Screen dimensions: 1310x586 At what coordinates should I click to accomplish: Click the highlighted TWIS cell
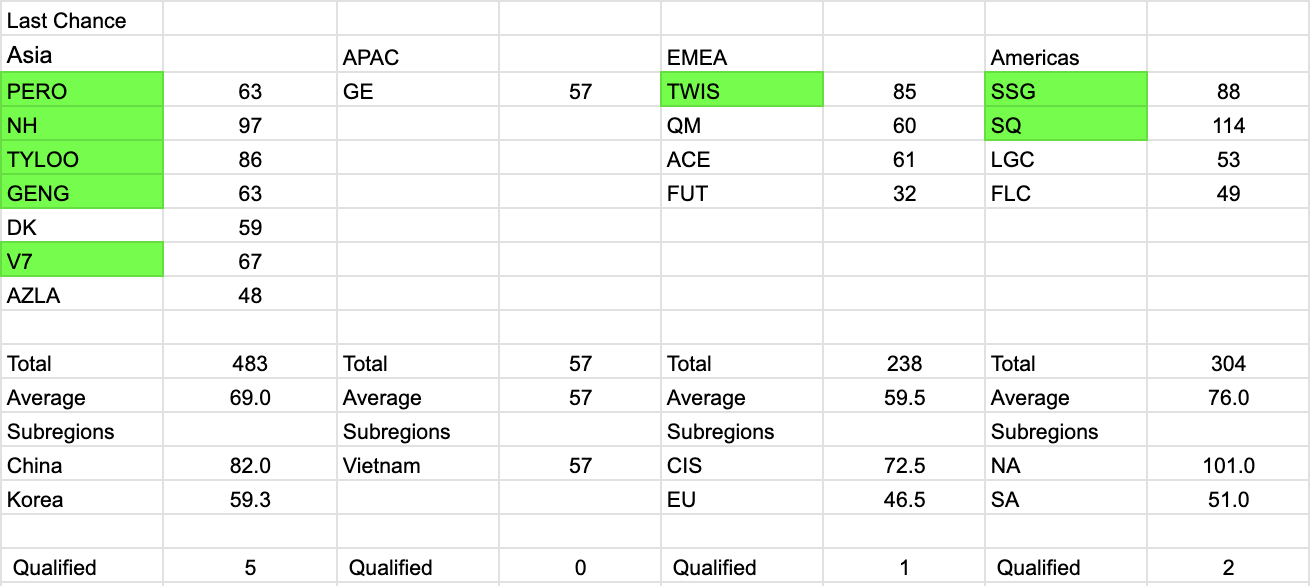pos(741,92)
